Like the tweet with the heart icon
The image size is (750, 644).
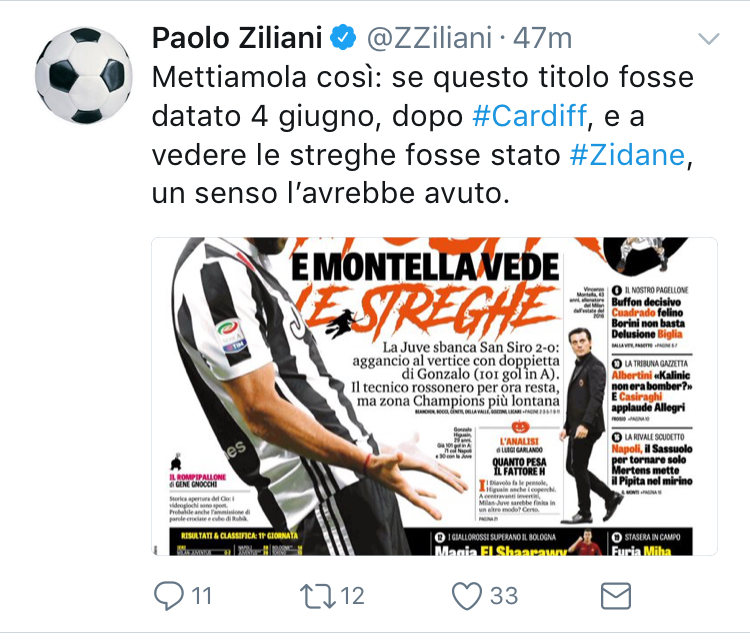tap(467, 596)
